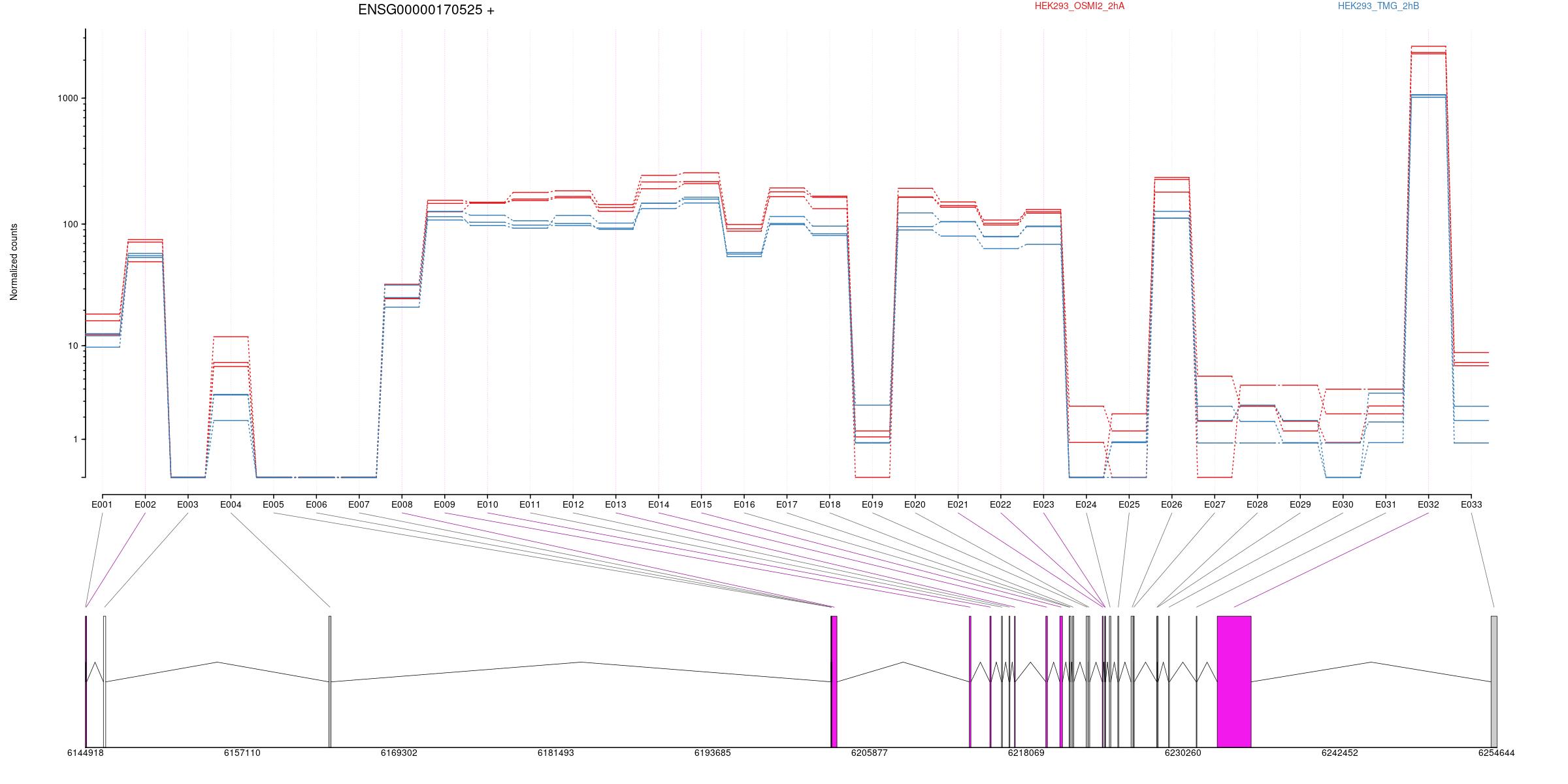Click the exon label E016
The image size is (1568, 784).
click(744, 504)
